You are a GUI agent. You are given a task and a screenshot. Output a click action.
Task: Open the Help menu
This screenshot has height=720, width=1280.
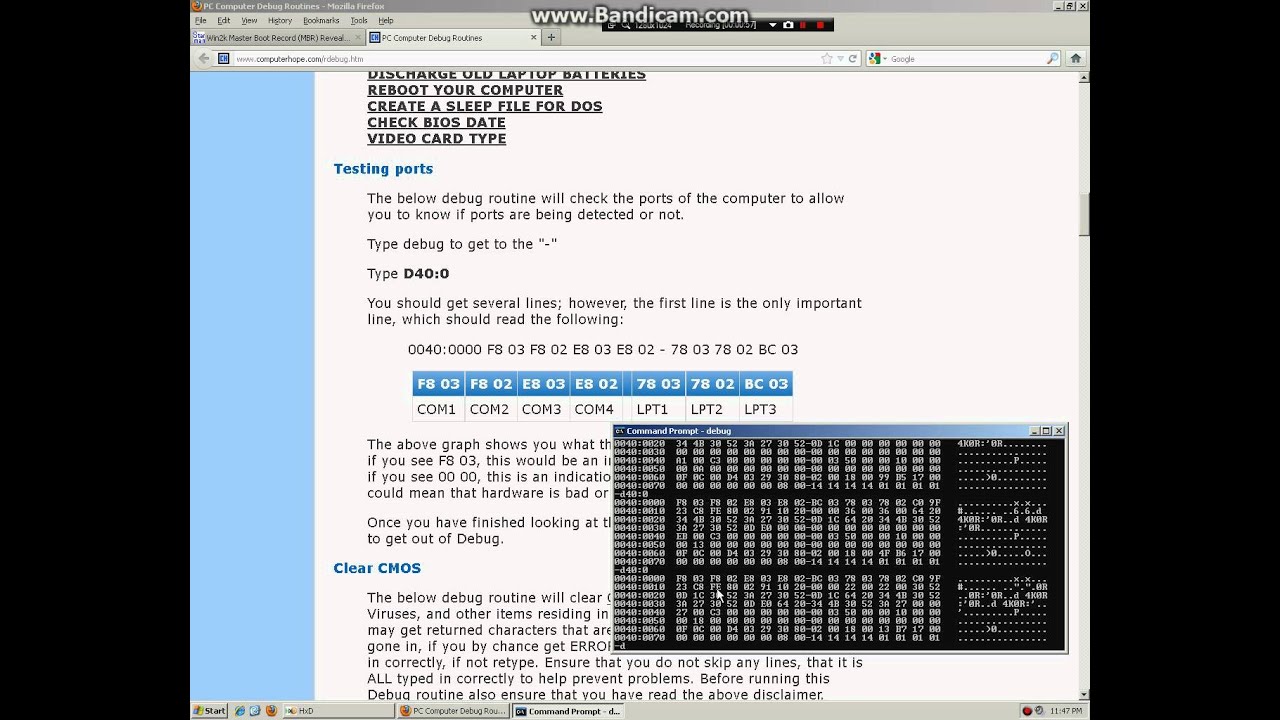(x=386, y=20)
